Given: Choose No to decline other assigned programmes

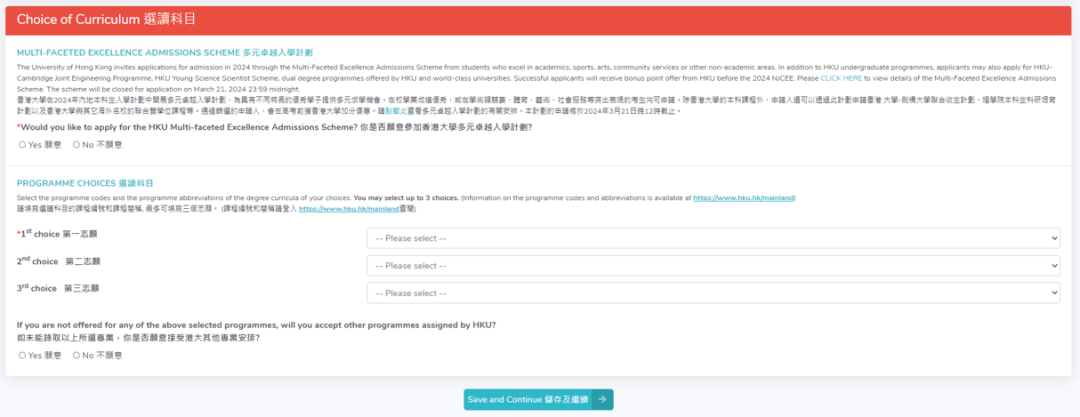Looking at the screenshot, I should [76, 356].
